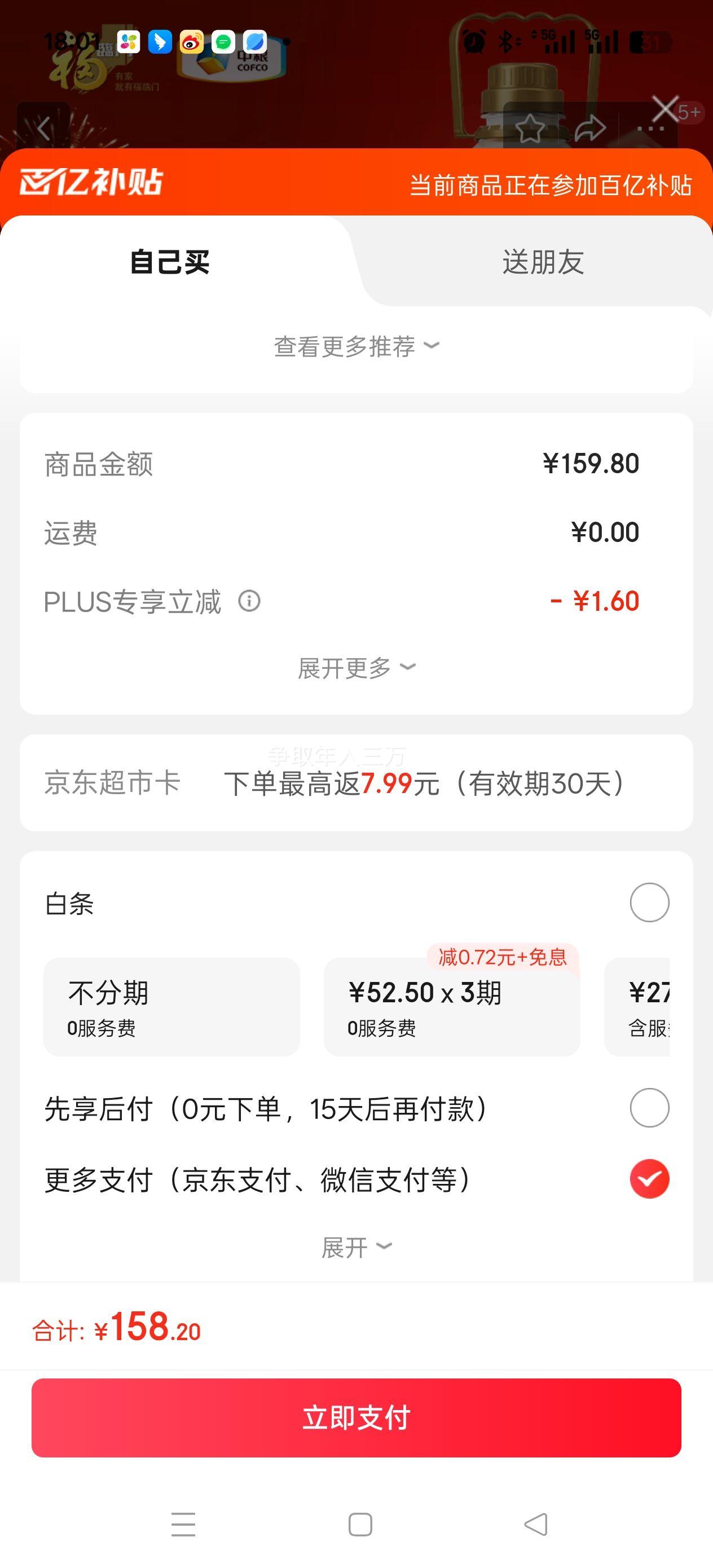Image resolution: width=713 pixels, height=1568 pixels.
Task: Switch to the 送朋友 tab
Action: point(543,262)
